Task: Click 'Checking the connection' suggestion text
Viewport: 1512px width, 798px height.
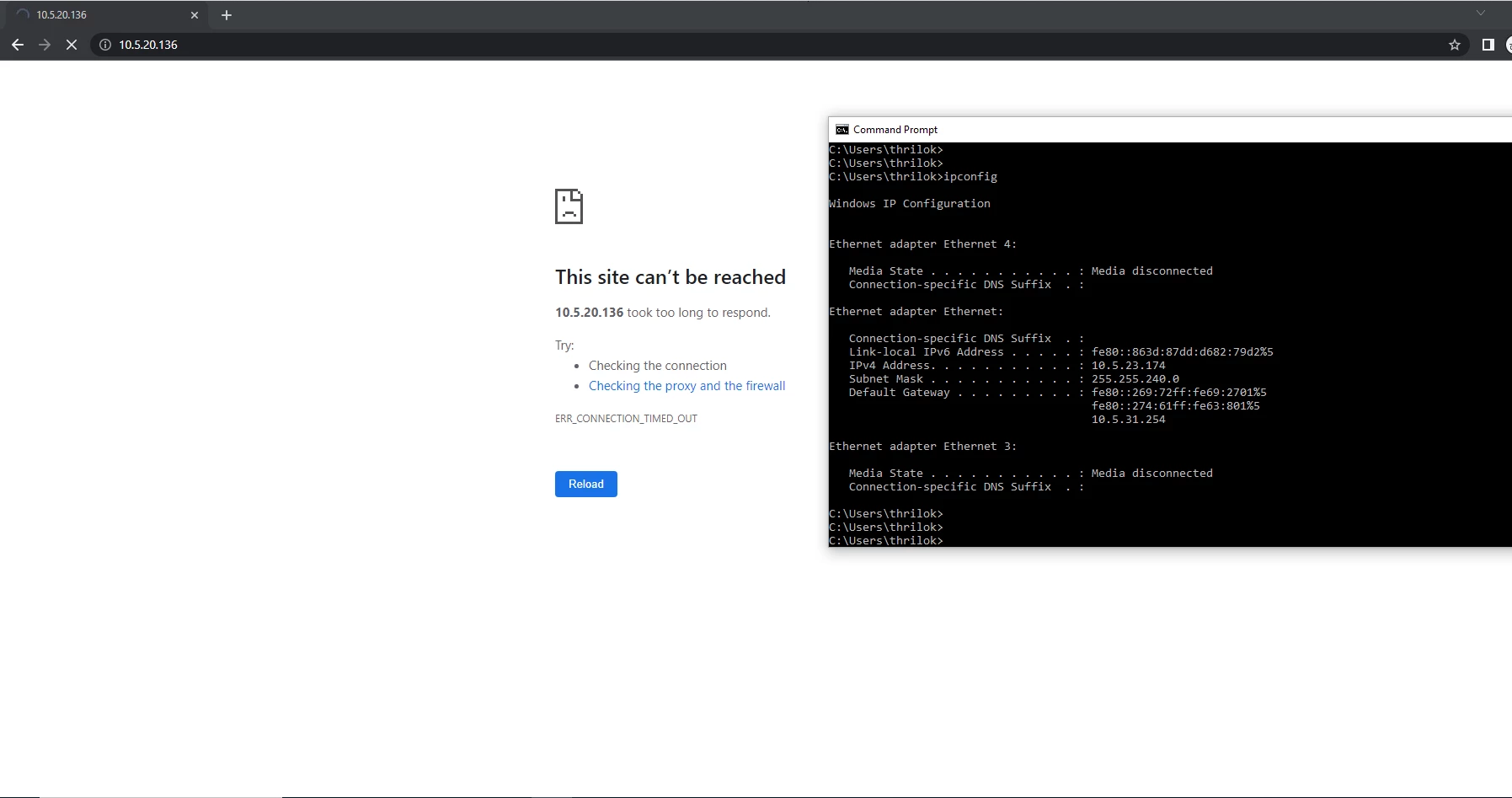Action: coord(657,366)
